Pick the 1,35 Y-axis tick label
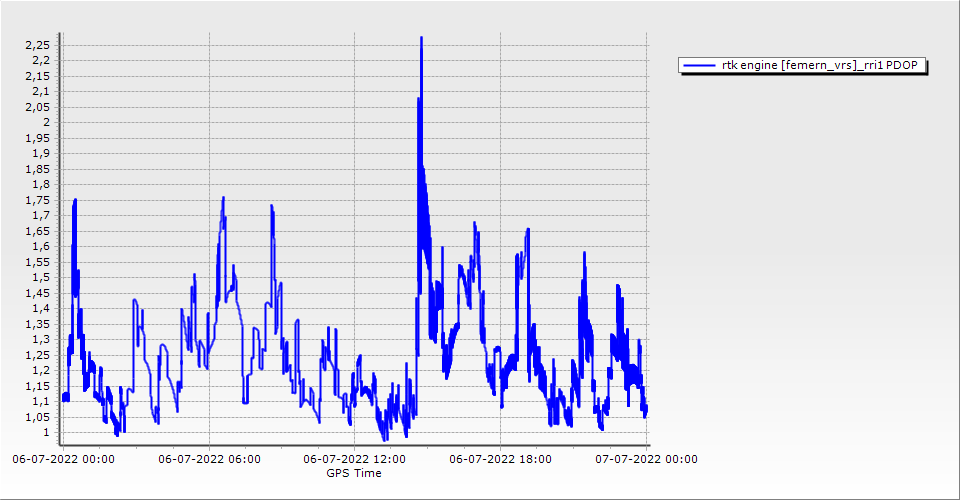 pos(38,324)
